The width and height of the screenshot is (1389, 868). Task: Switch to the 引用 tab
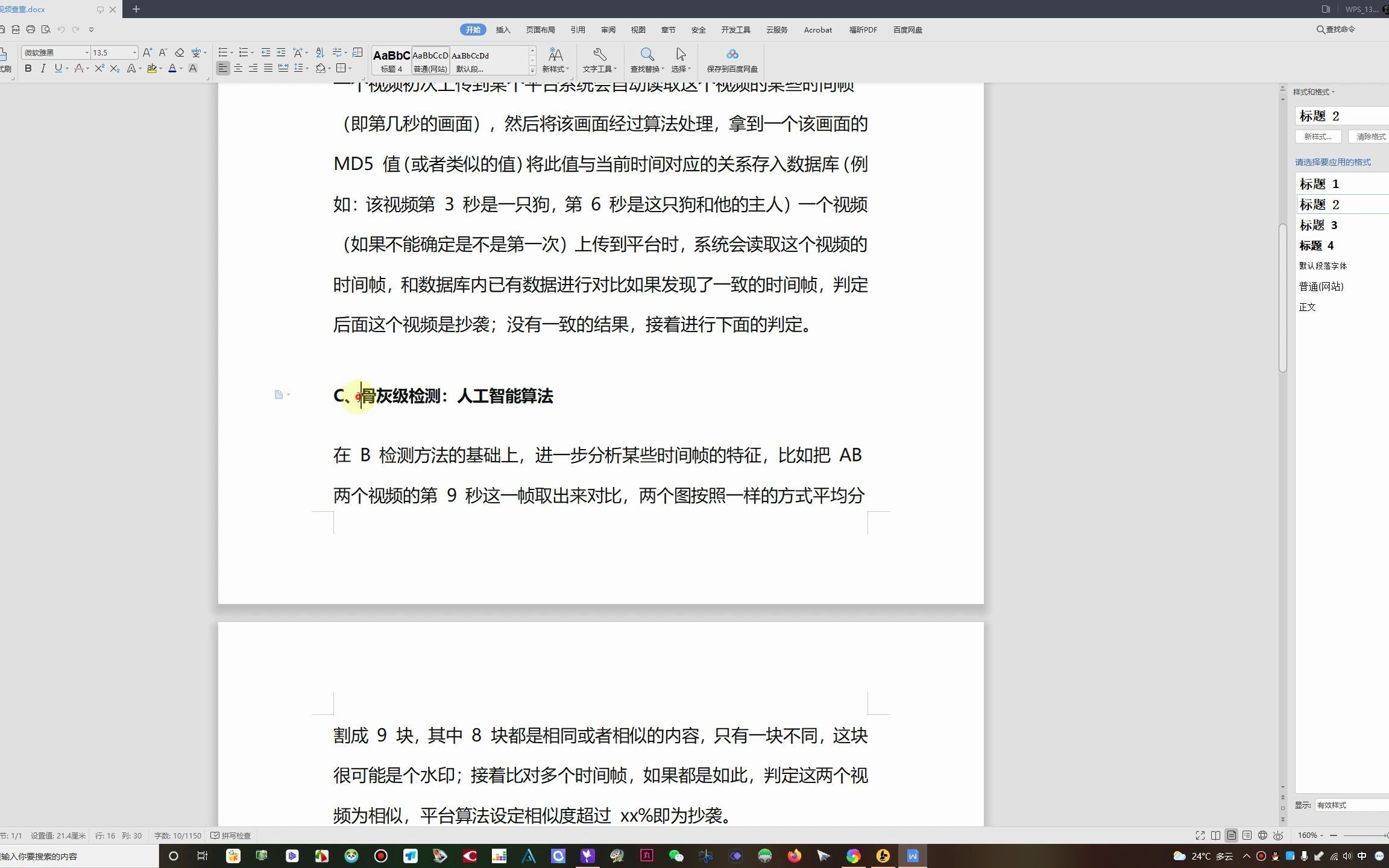578,30
